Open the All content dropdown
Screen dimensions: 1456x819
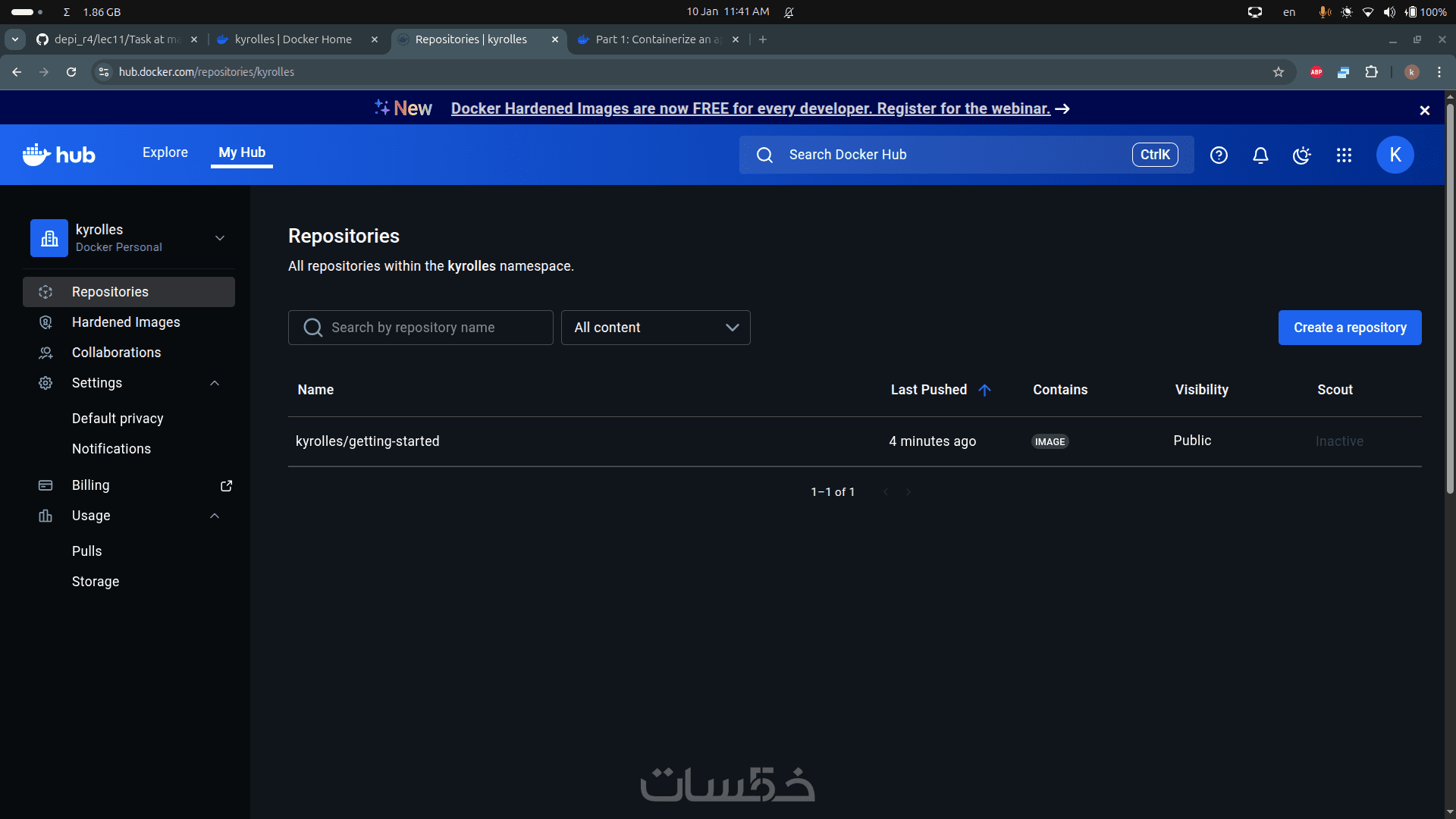click(655, 328)
